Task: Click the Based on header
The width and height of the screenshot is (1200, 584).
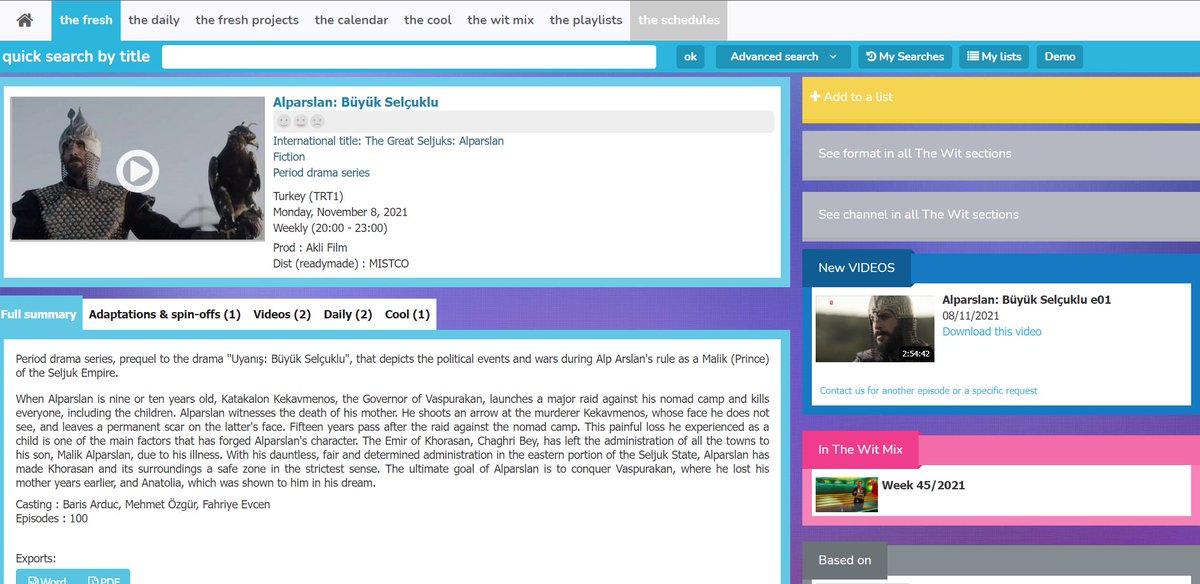Action: pyautogui.click(x=845, y=560)
